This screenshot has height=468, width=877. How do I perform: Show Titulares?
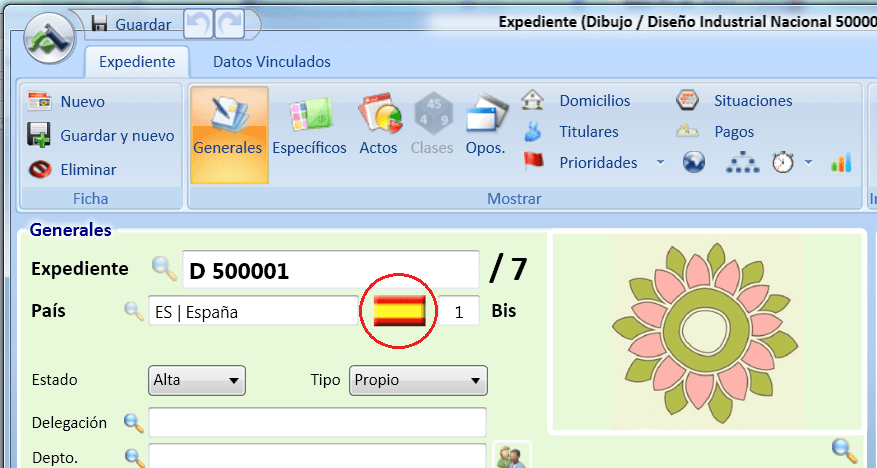tap(589, 131)
